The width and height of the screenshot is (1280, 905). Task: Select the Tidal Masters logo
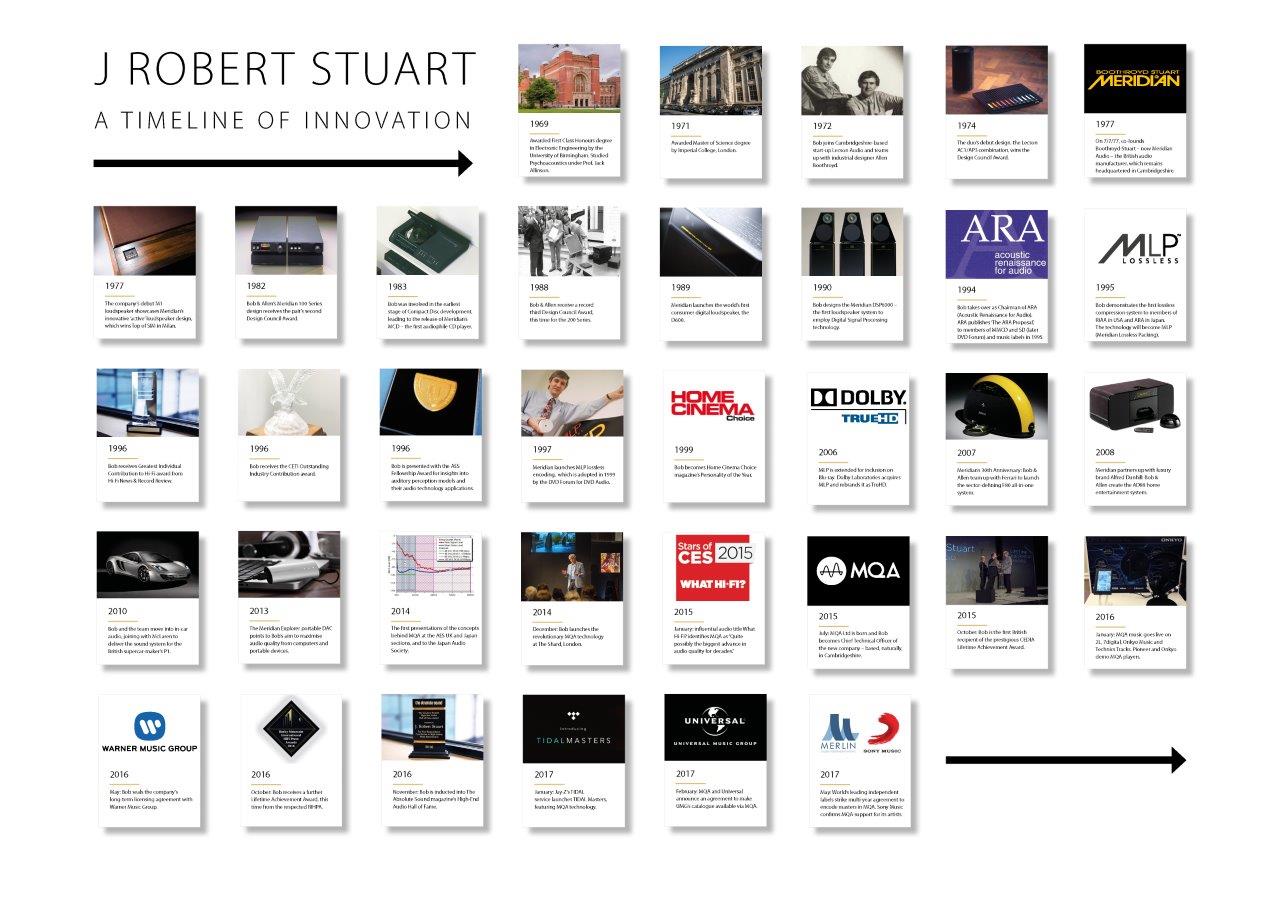[573, 729]
